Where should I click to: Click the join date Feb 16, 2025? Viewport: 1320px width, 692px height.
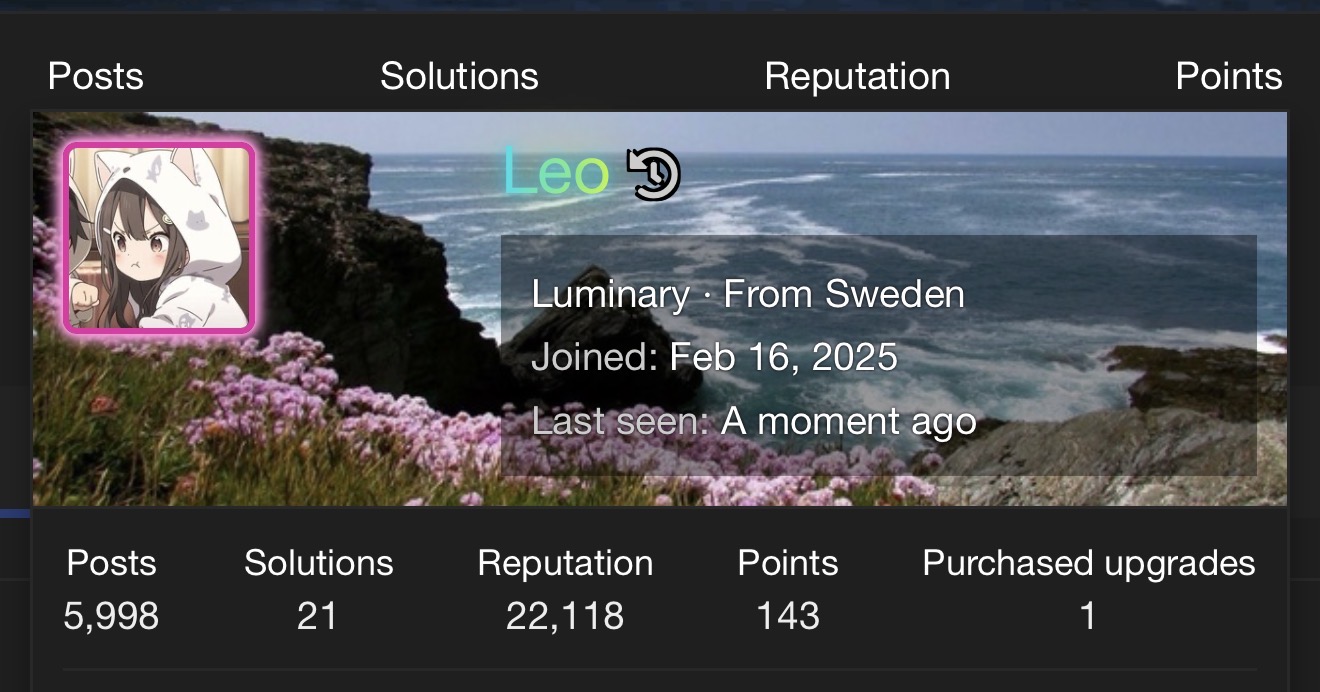click(x=783, y=357)
